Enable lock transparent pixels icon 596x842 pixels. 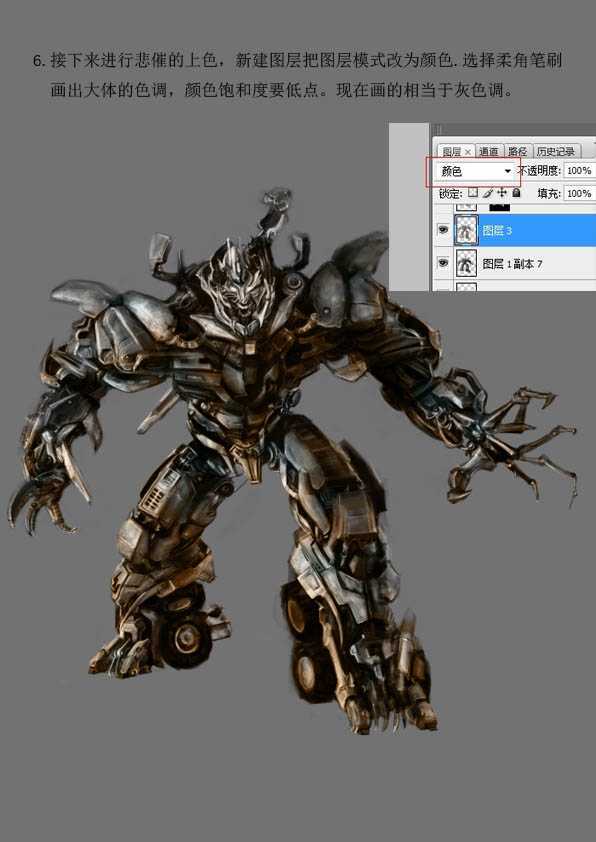[x=473, y=192]
